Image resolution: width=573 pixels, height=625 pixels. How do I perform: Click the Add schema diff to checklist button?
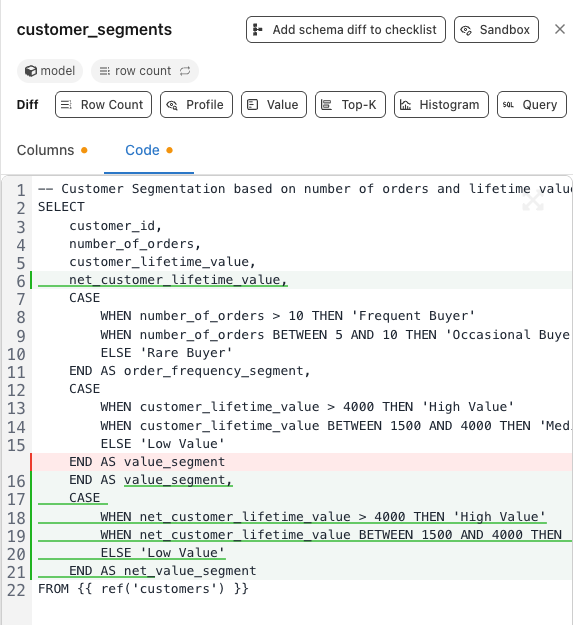(x=345, y=29)
